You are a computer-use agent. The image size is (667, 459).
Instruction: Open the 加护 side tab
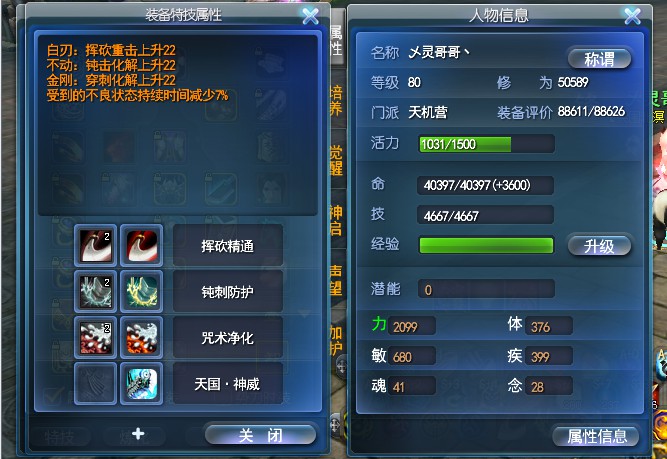(336, 341)
